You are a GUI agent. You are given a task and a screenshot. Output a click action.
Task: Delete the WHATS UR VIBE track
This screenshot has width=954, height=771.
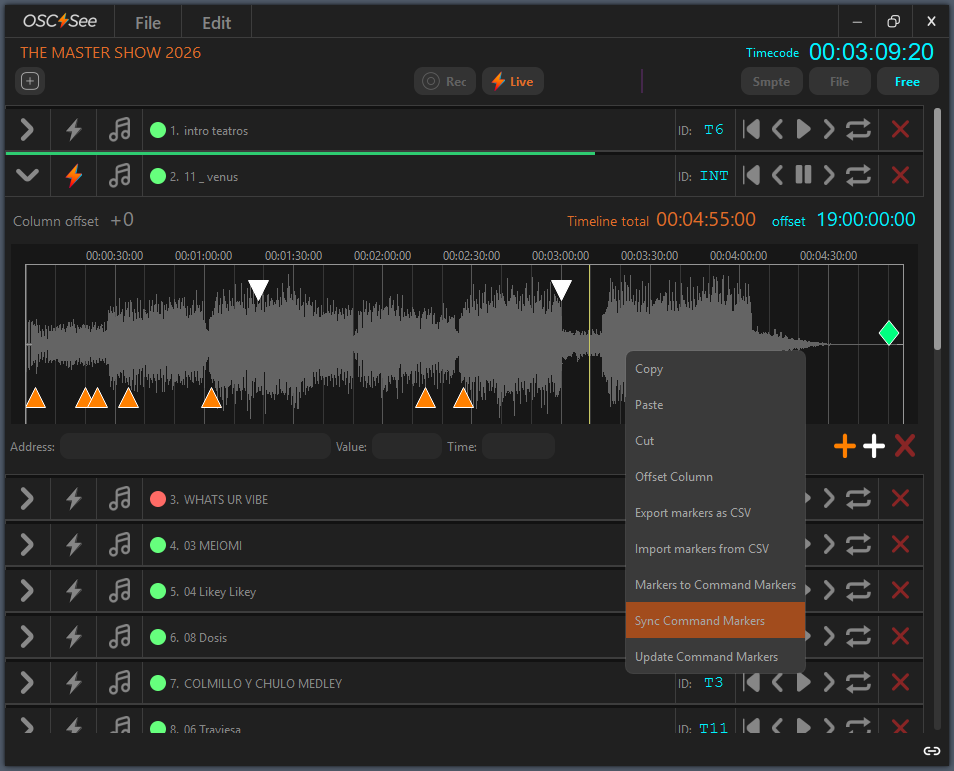[x=900, y=499]
